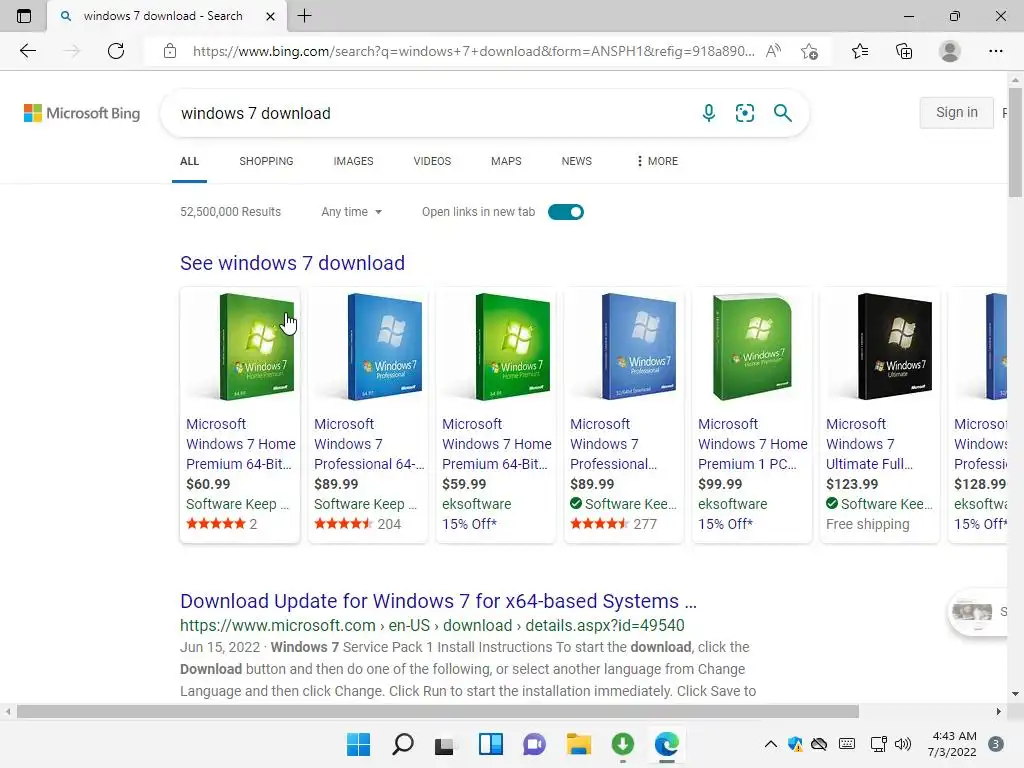Switch to MAPS tab
This screenshot has height=768, width=1024.
pyautogui.click(x=506, y=161)
